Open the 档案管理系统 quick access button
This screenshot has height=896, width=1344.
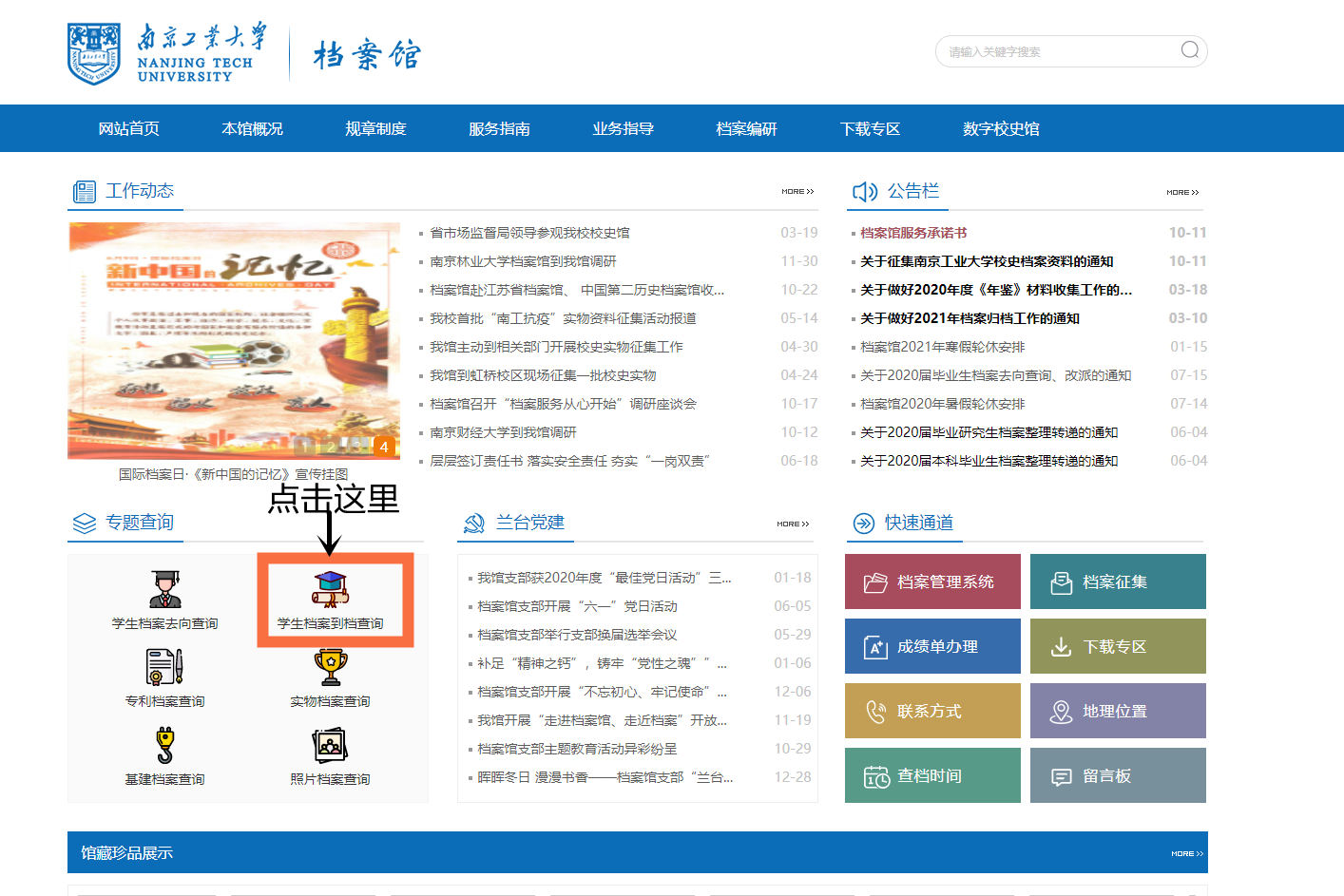click(932, 581)
